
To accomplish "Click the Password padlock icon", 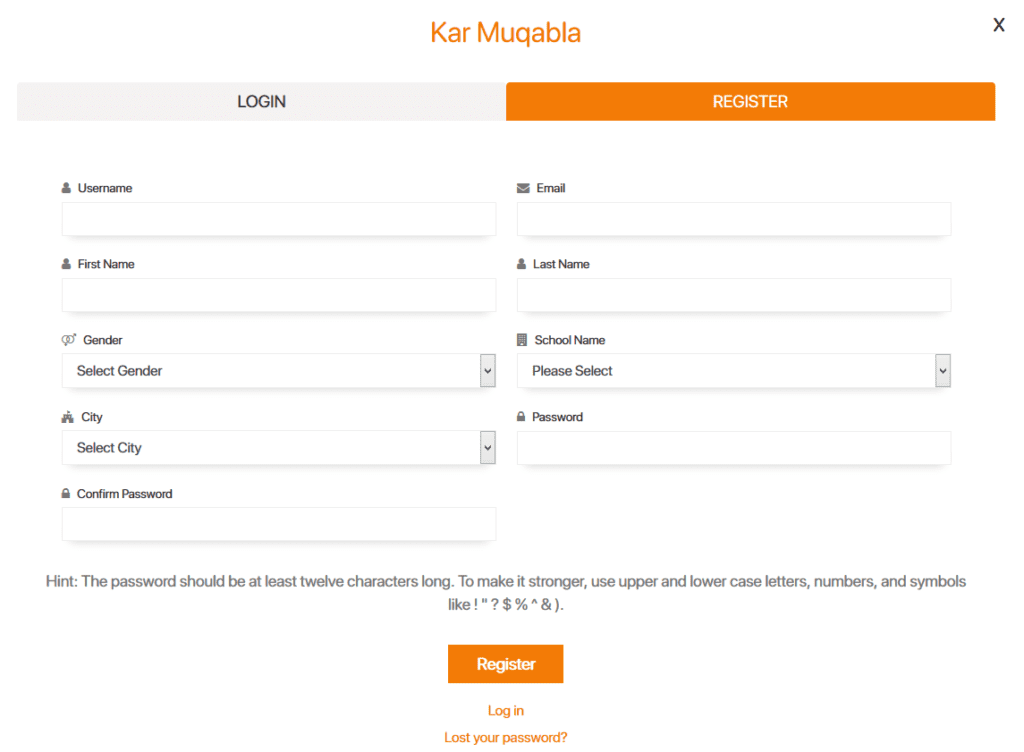I will click(x=521, y=416).
